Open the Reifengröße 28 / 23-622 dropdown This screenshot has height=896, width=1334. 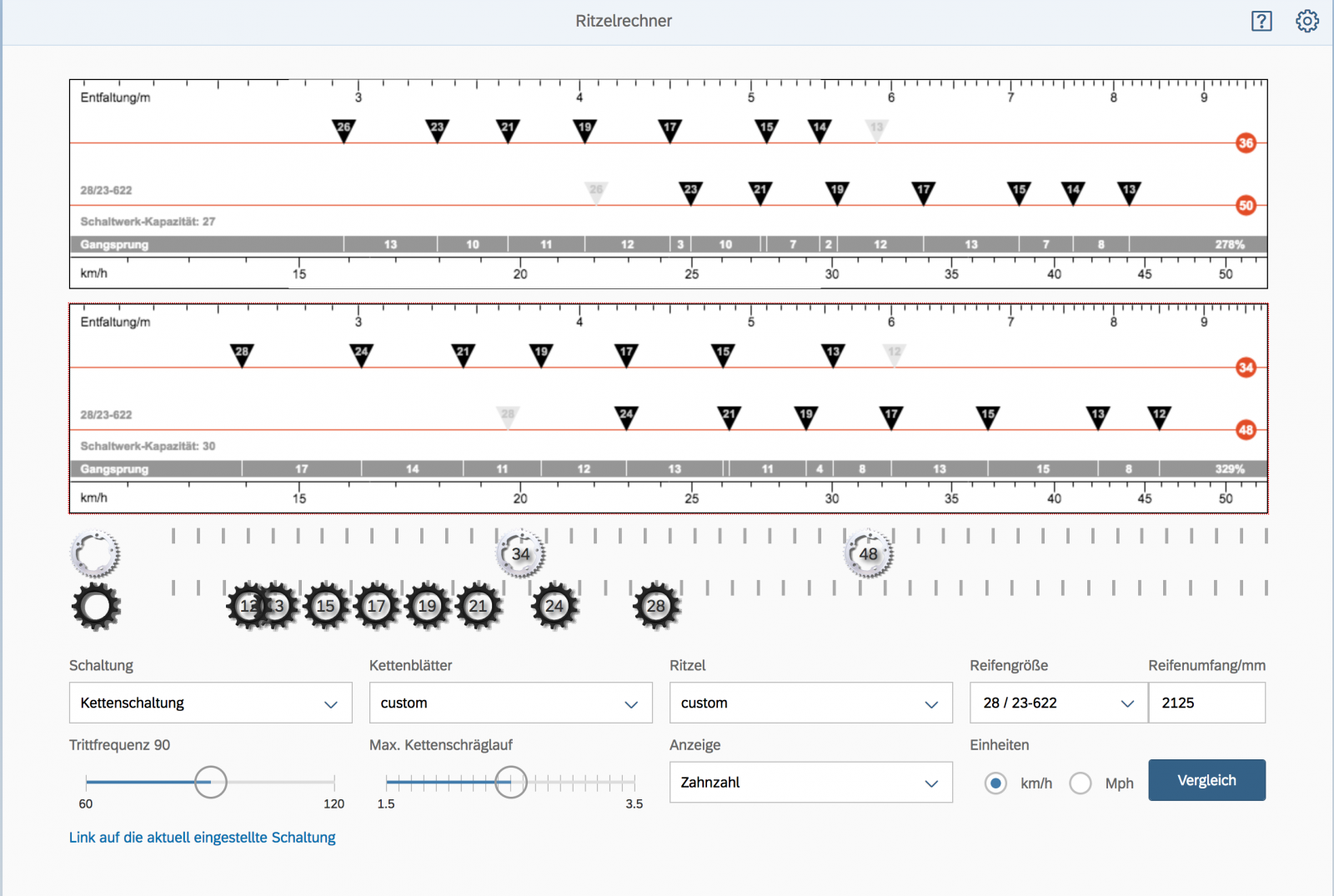pyautogui.click(x=1058, y=703)
